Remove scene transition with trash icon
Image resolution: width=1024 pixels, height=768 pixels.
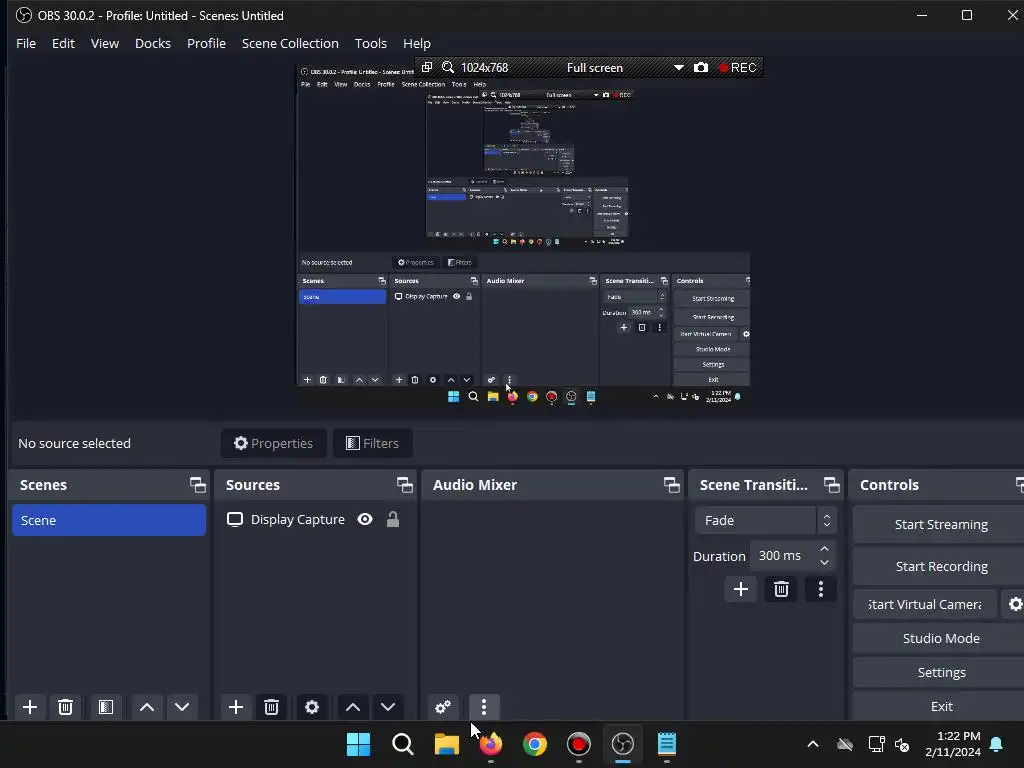(x=781, y=589)
